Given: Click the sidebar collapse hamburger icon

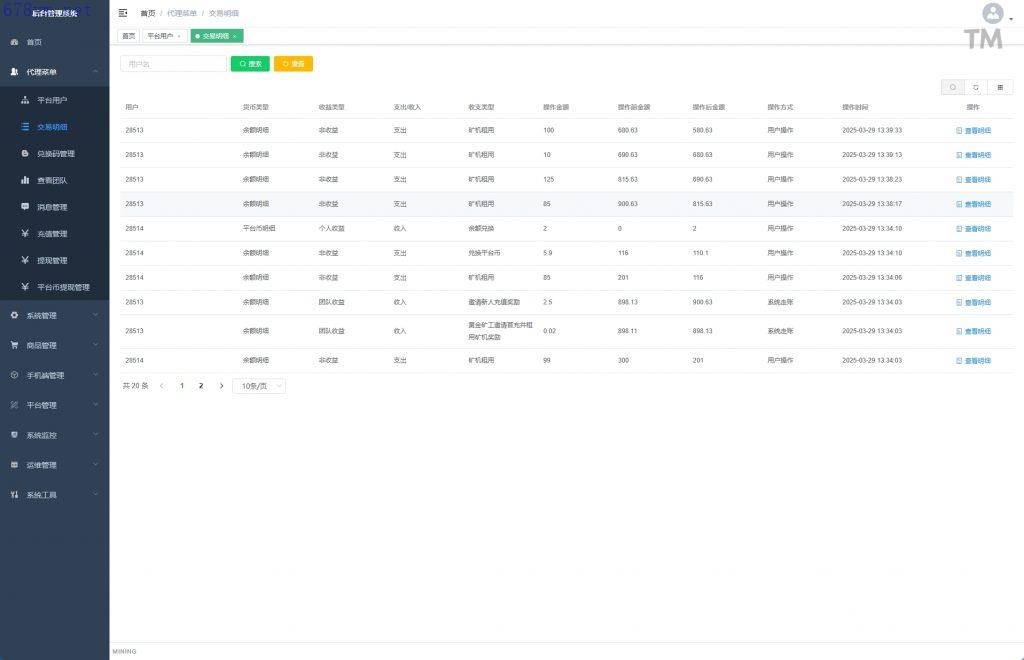Looking at the screenshot, I should point(123,13).
